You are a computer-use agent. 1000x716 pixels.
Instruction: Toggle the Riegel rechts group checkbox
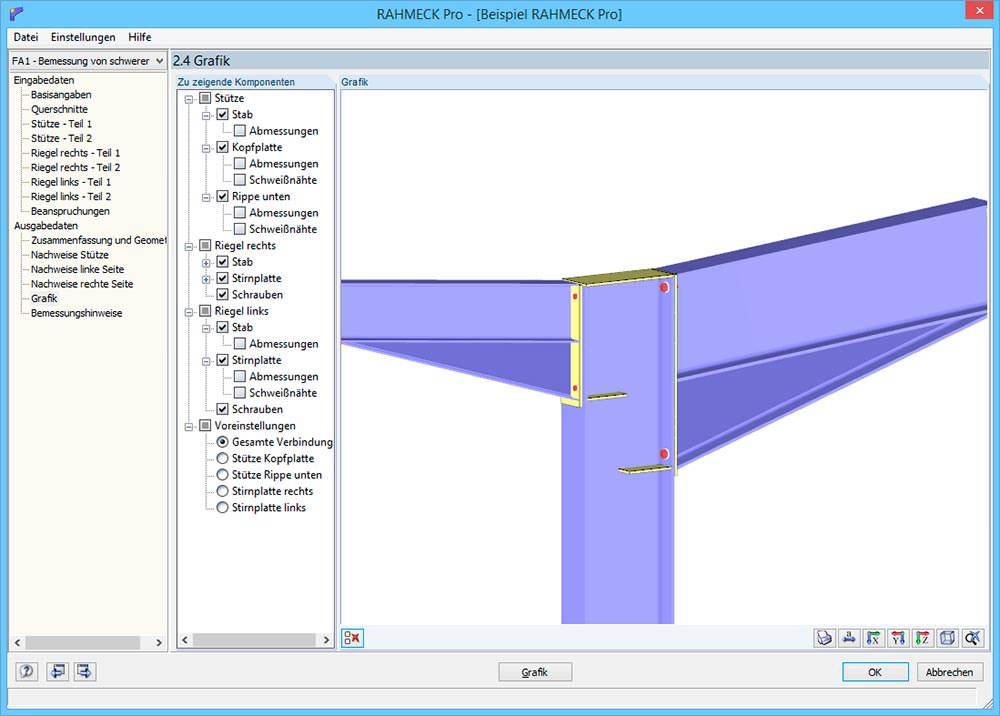coord(205,245)
